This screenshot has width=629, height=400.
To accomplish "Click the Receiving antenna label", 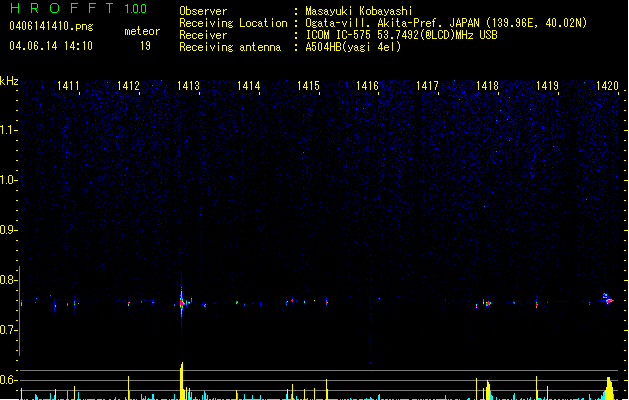I will [x=230, y=47].
